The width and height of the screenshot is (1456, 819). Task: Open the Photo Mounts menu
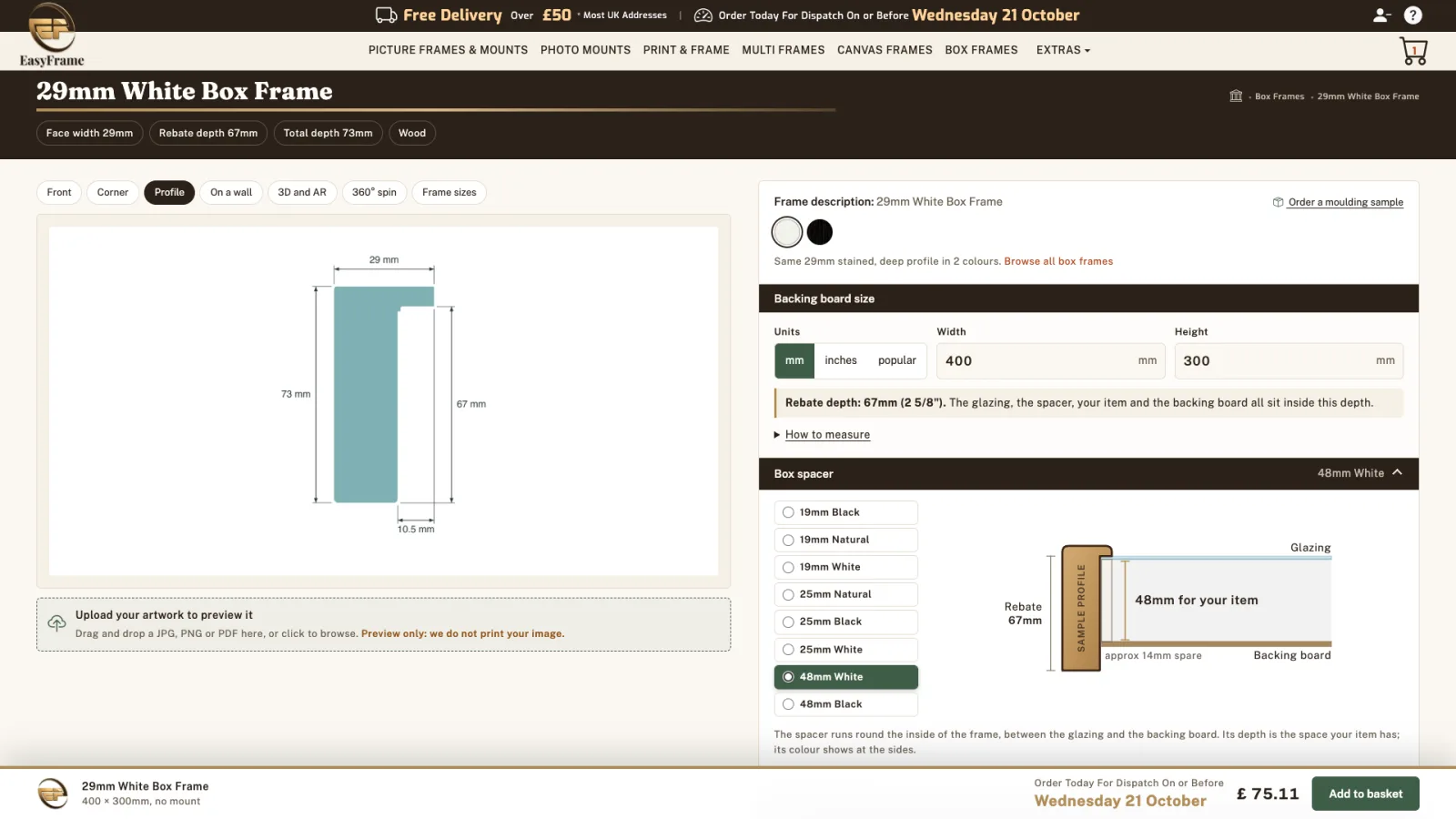point(585,50)
